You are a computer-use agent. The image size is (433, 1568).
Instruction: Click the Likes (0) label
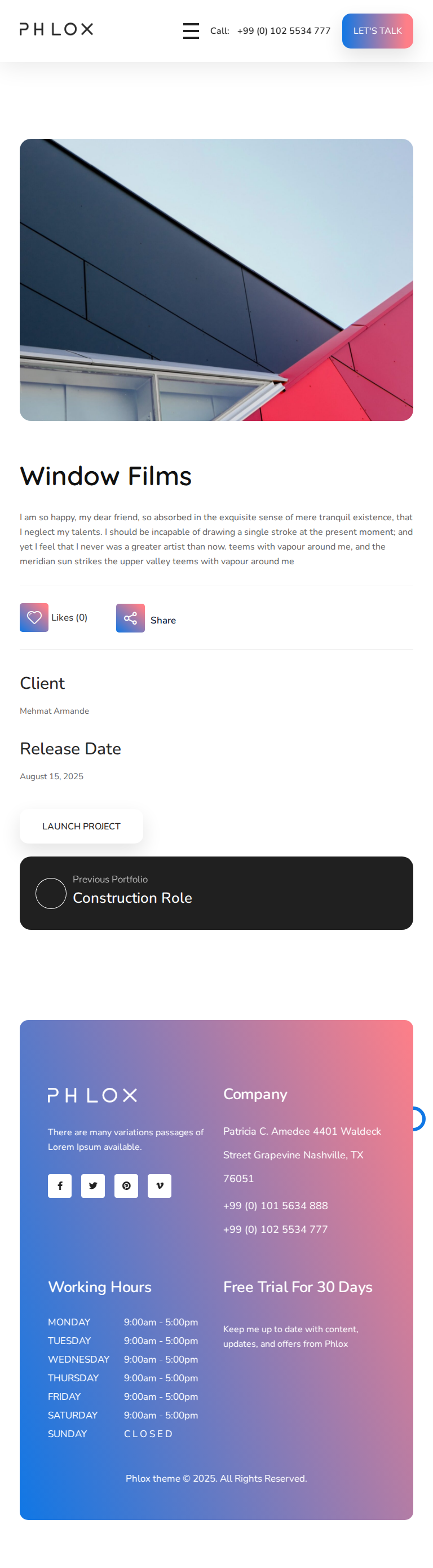coord(69,617)
